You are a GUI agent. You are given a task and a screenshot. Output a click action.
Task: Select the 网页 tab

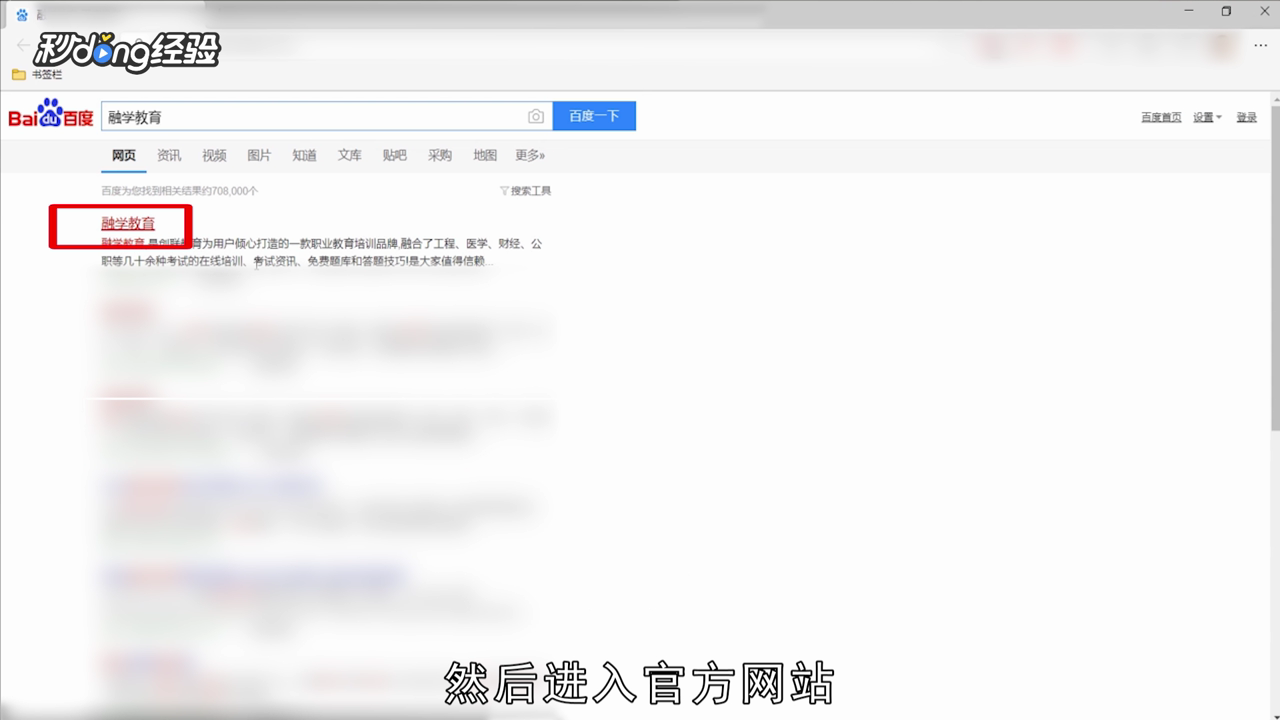(124, 155)
